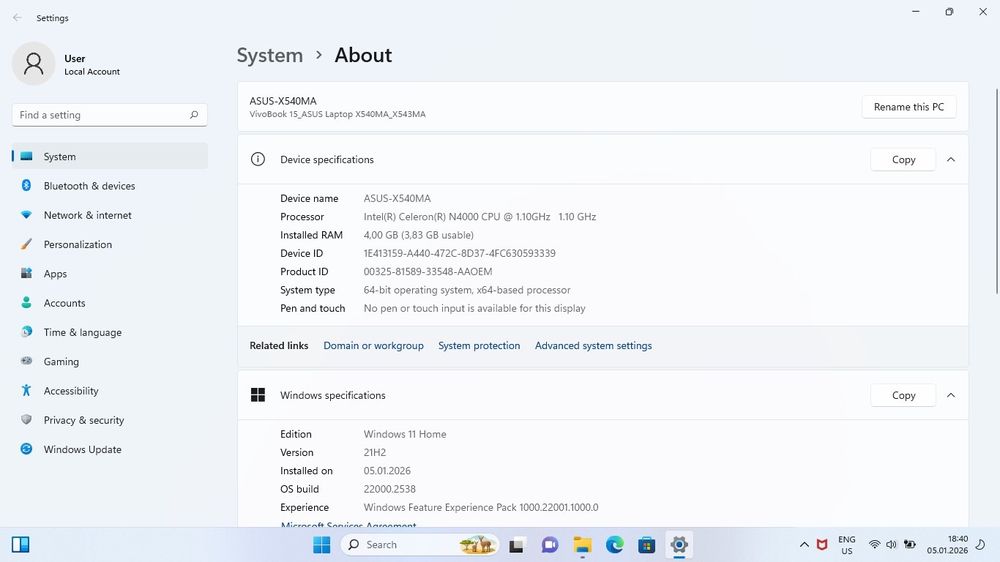Click the System type value text
Viewport: 1000px width, 562px height.
click(467, 290)
